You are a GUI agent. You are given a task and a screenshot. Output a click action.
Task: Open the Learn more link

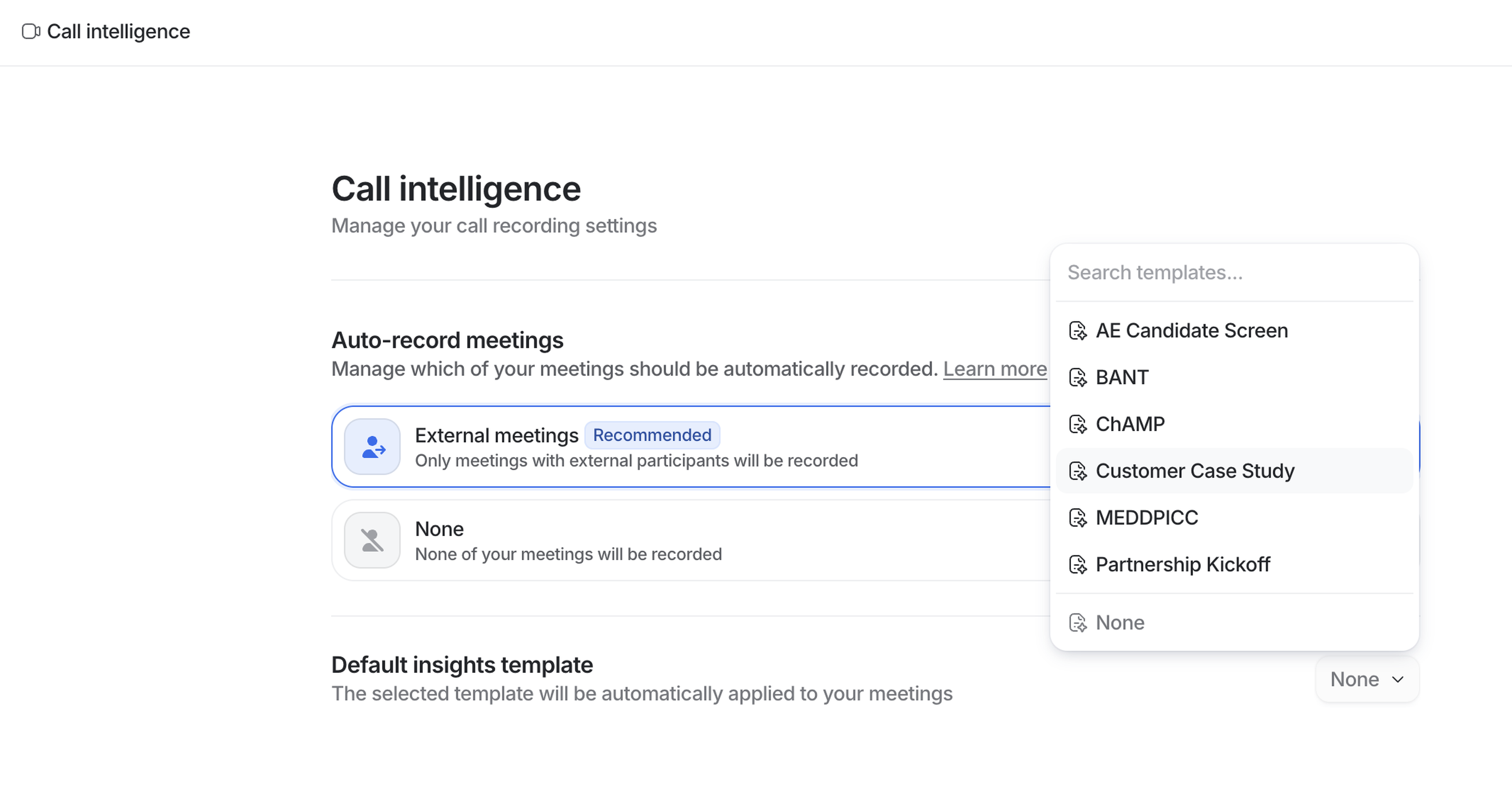coord(994,369)
